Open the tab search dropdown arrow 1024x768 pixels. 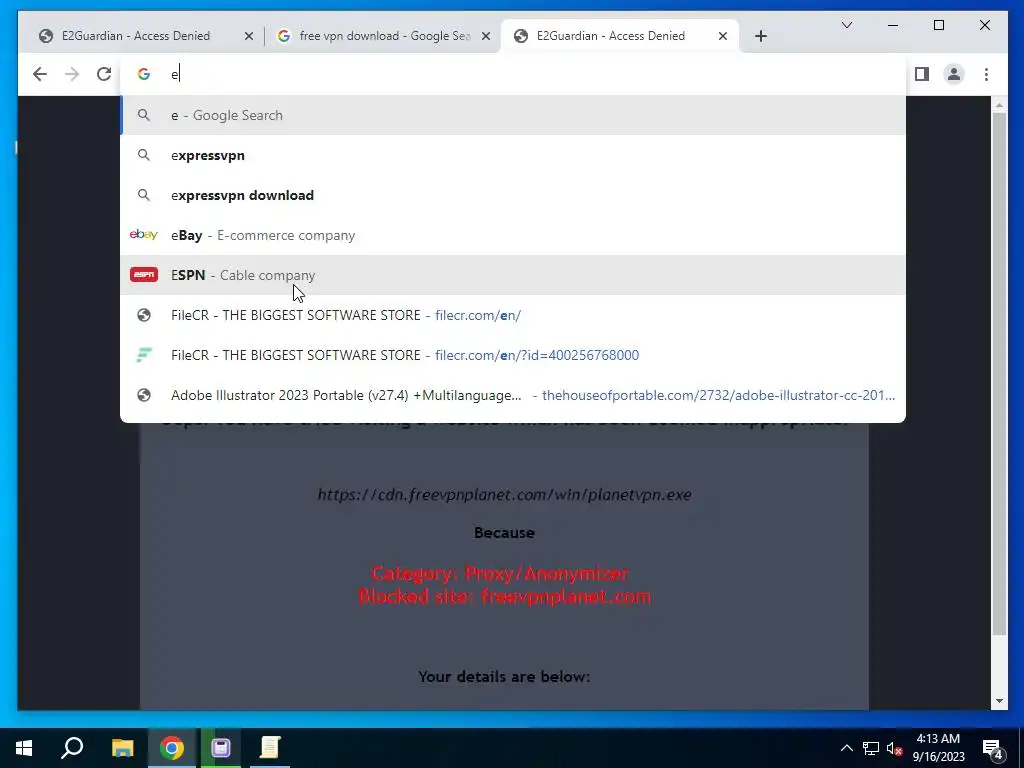[846, 25]
